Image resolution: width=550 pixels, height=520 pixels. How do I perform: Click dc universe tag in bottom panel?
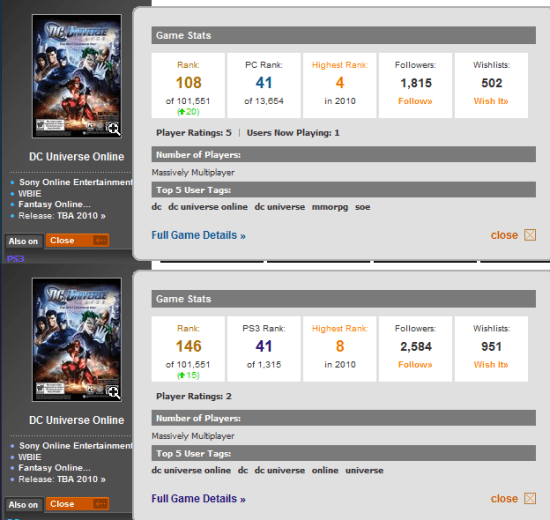(x=280, y=471)
